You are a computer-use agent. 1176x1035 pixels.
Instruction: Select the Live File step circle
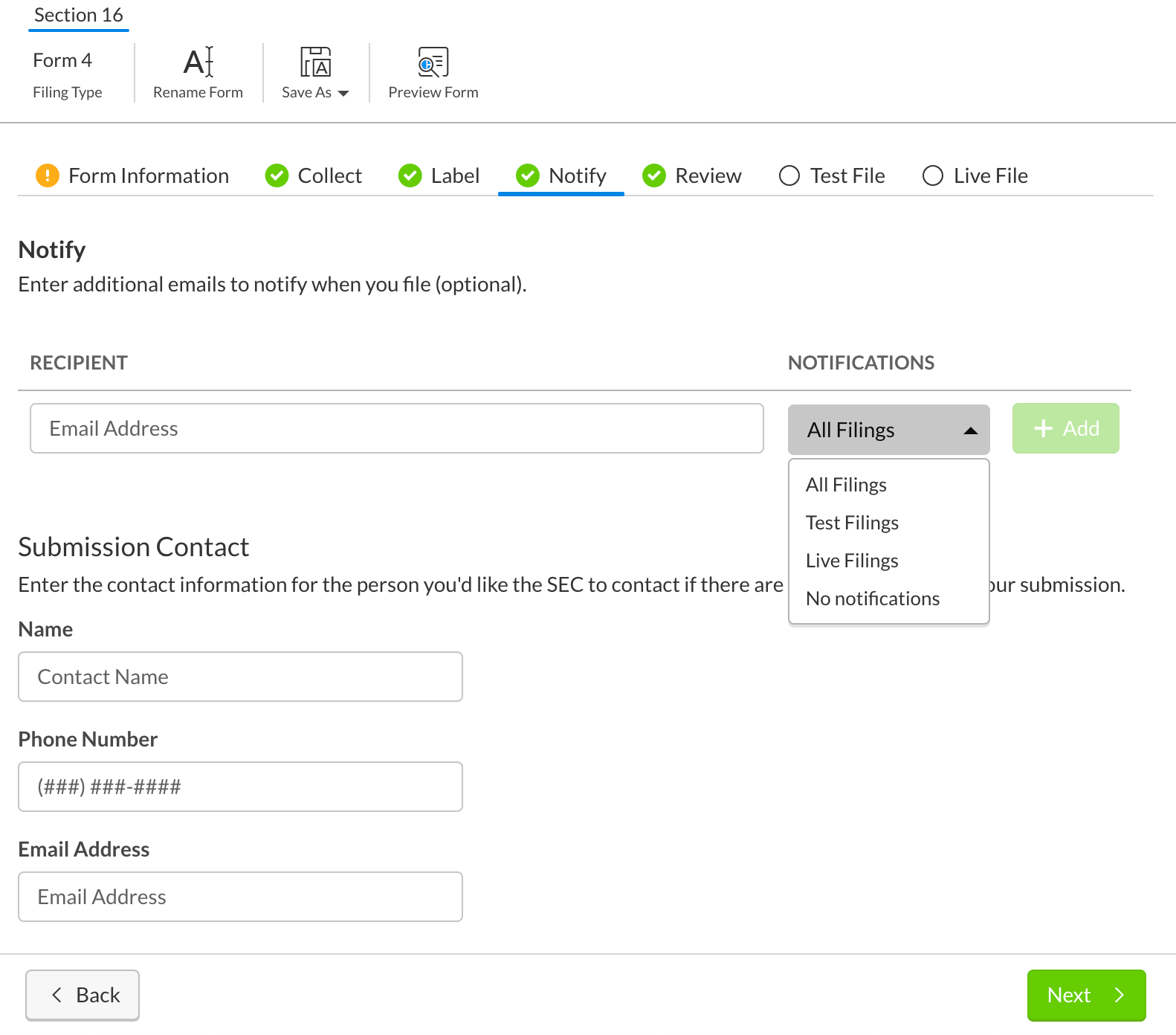pyautogui.click(x=932, y=175)
